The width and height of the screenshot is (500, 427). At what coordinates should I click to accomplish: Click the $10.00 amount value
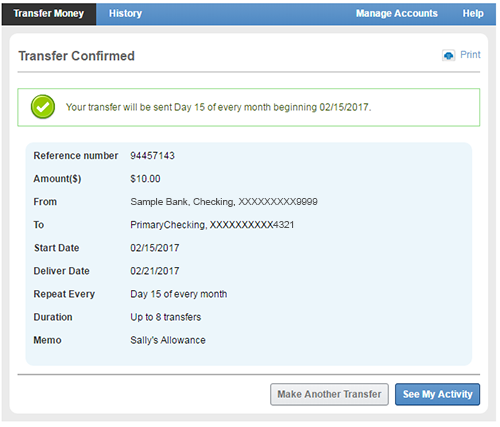point(145,179)
